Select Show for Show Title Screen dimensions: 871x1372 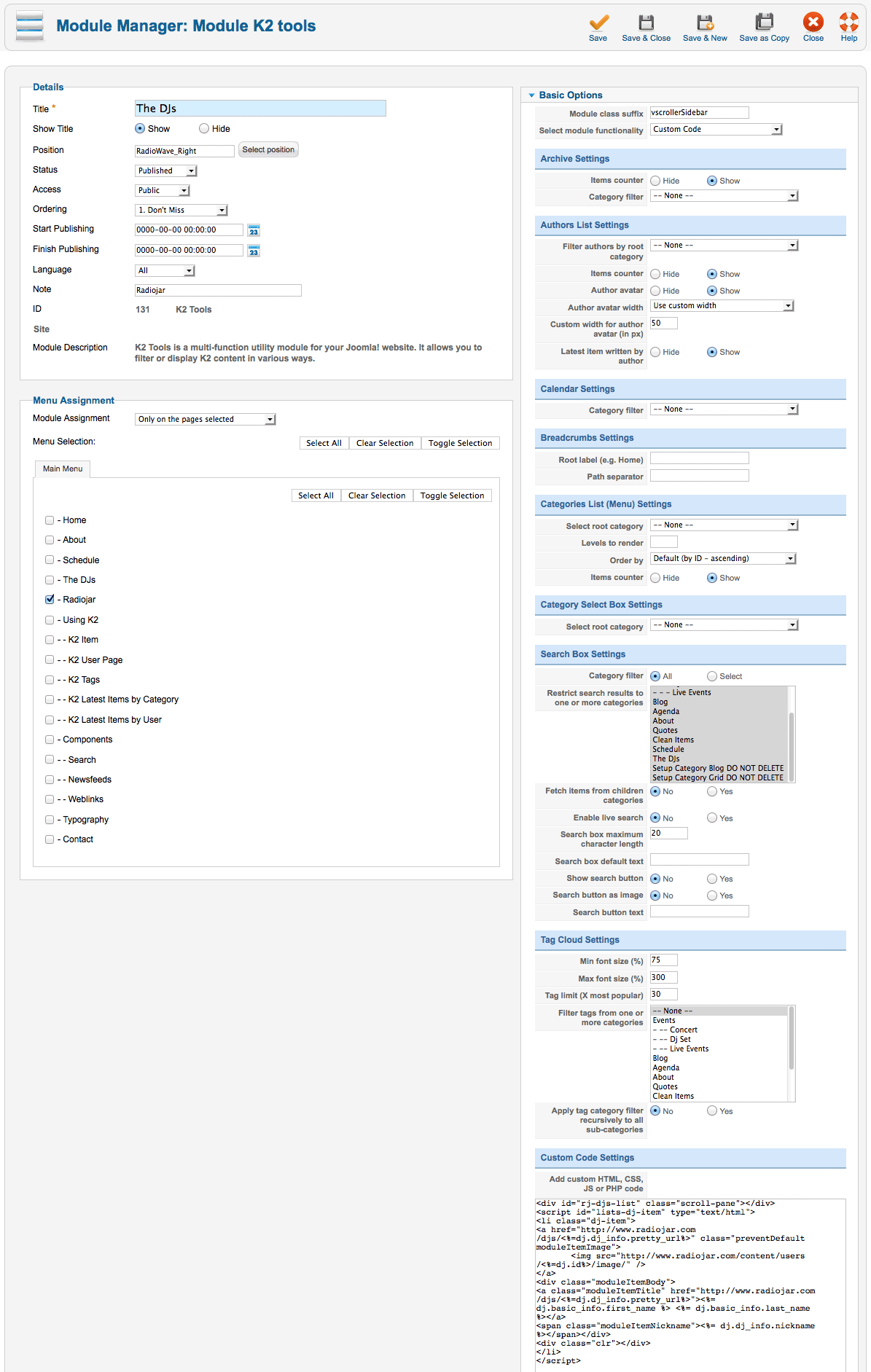point(140,128)
